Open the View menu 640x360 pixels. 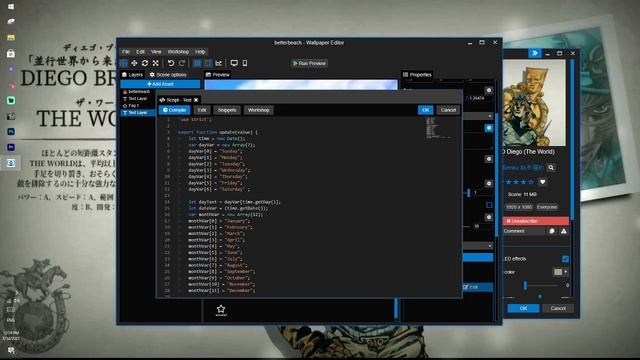click(156, 52)
